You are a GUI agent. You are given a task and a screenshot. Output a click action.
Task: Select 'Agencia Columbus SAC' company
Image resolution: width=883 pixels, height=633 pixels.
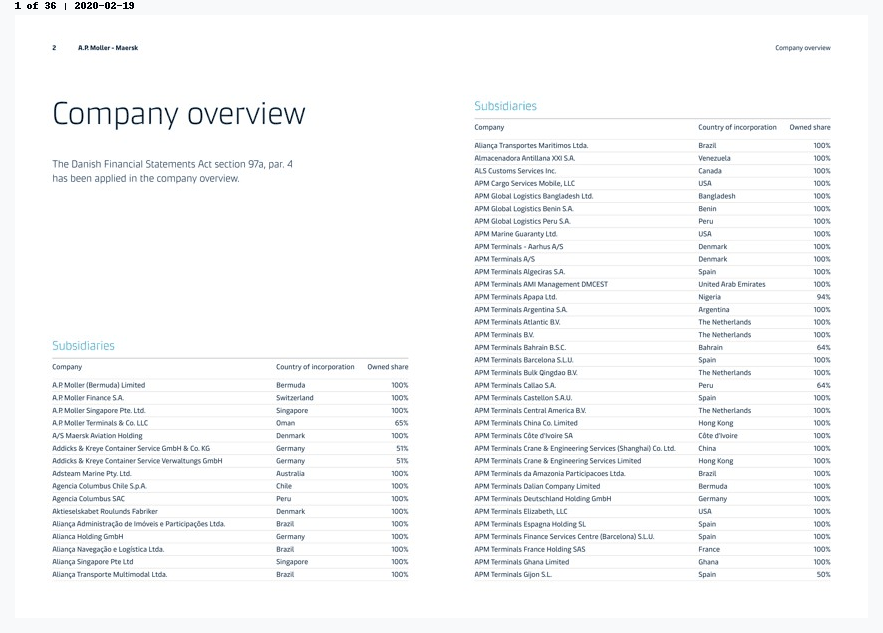pos(88,498)
